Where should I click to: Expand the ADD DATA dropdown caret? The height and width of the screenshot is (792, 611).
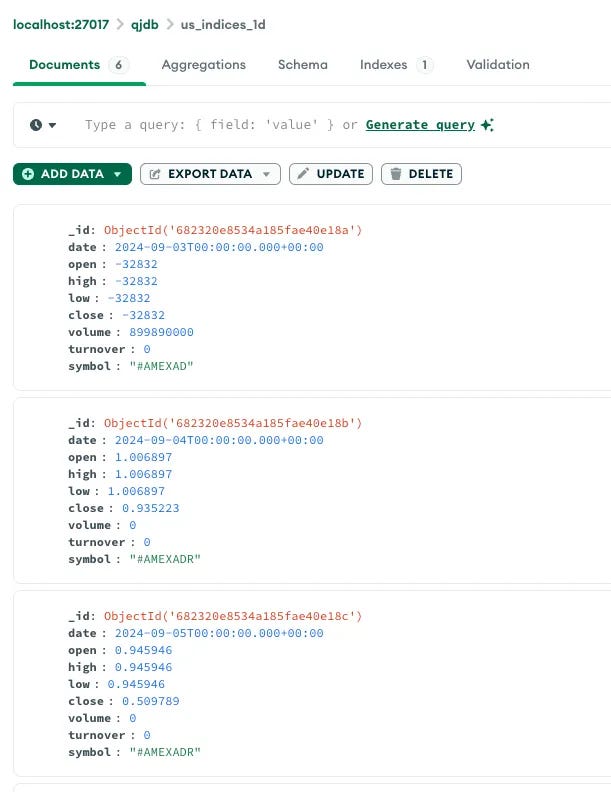click(118, 174)
